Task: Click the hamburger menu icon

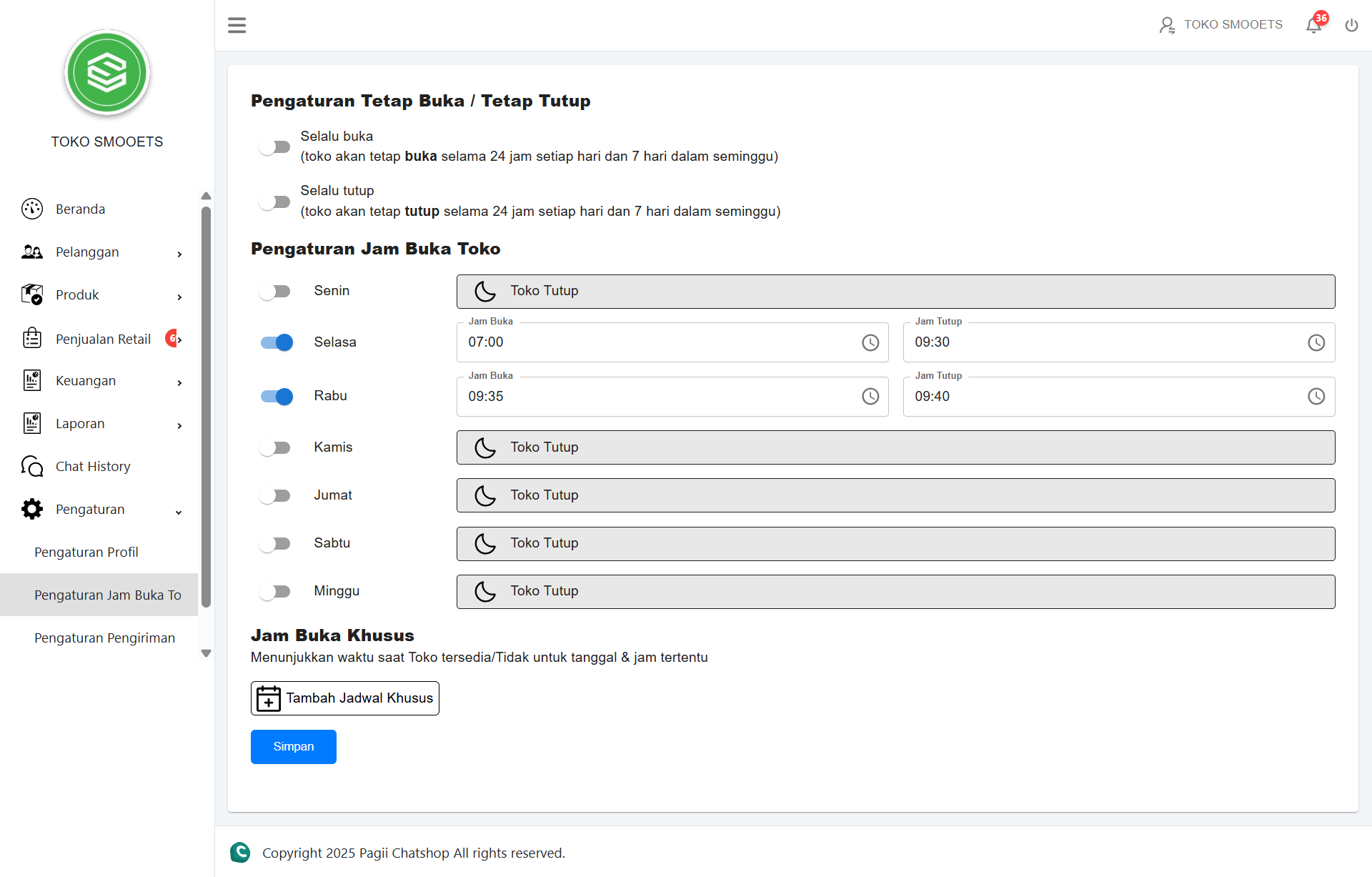Action: click(237, 25)
